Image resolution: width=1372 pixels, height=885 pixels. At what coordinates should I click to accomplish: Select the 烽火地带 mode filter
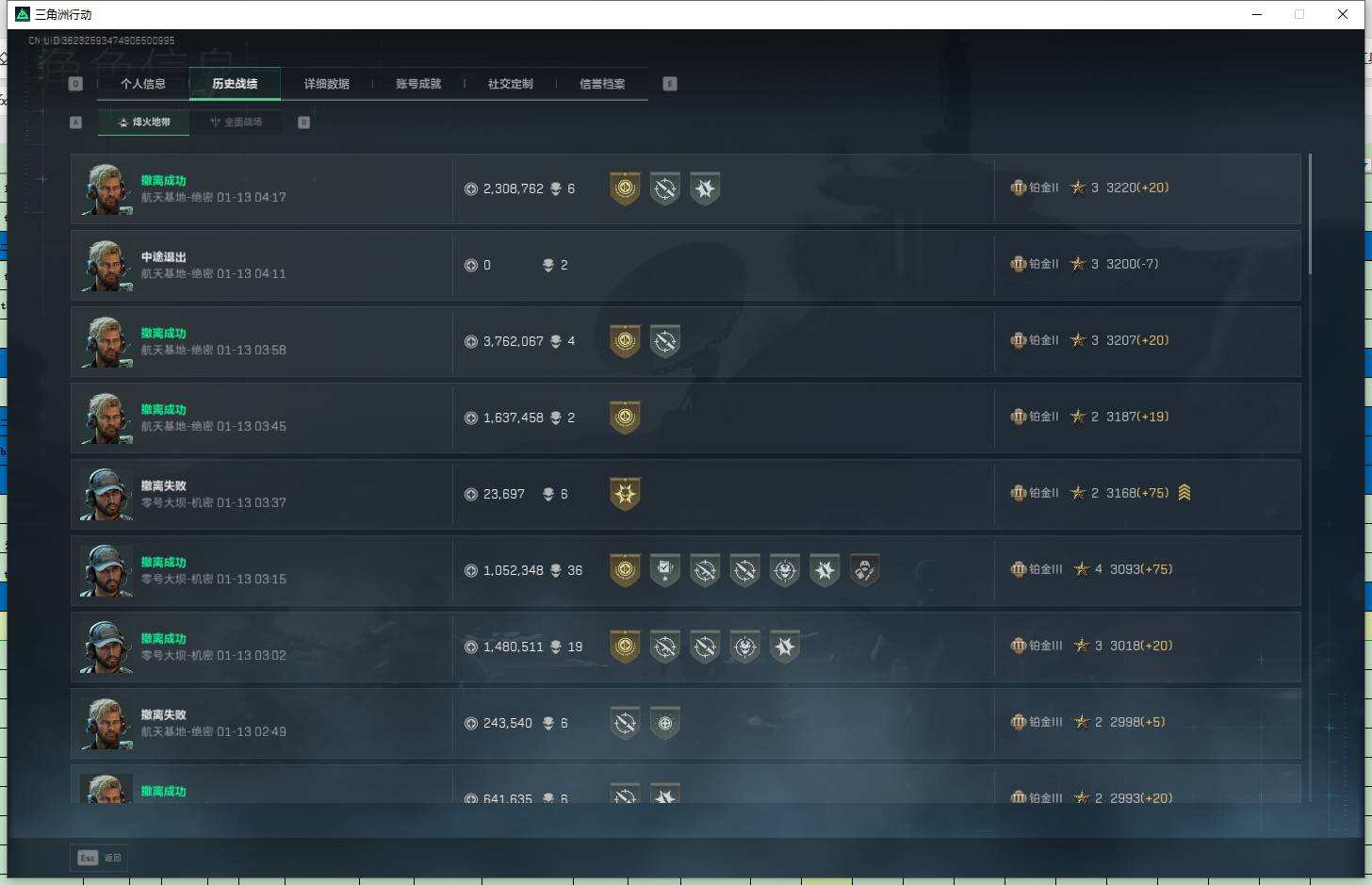143,122
